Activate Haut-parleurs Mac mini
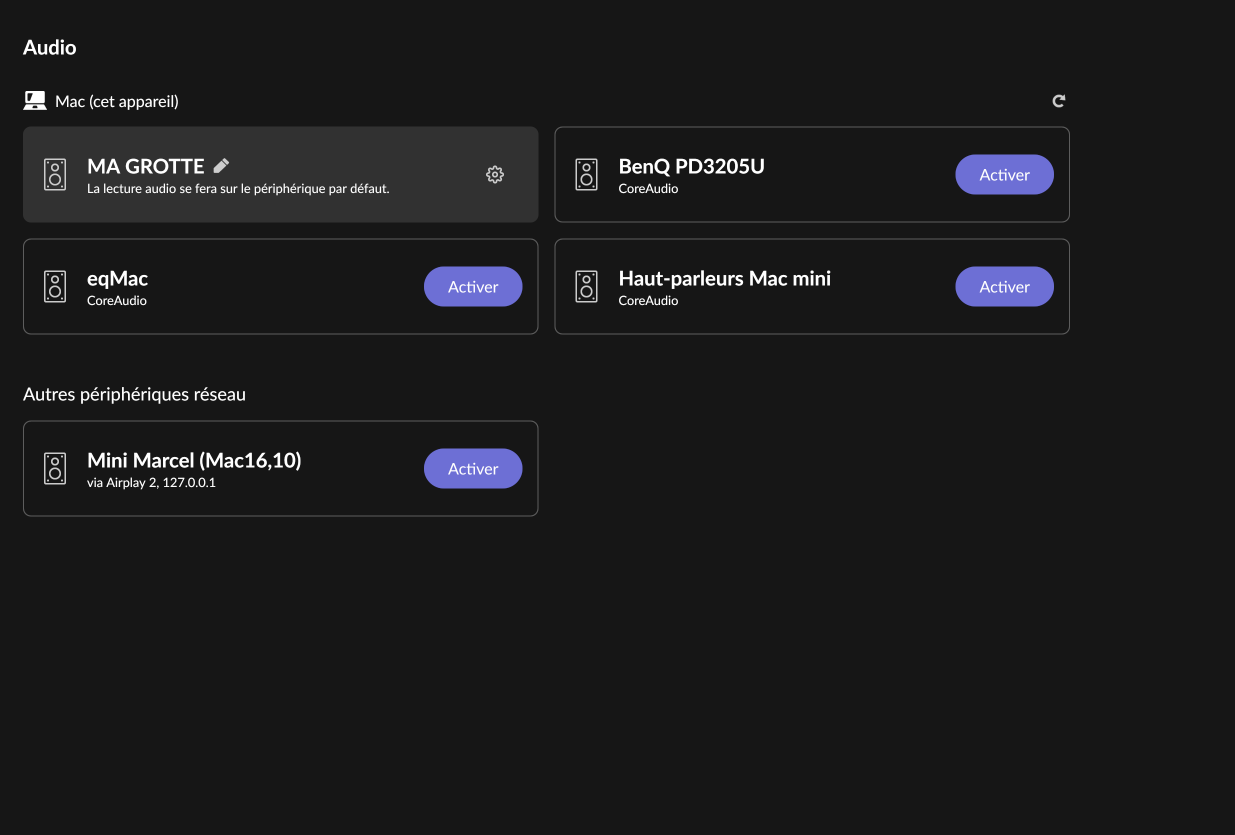Image resolution: width=1235 pixels, height=835 pixels. click(x=1005, y=287)
